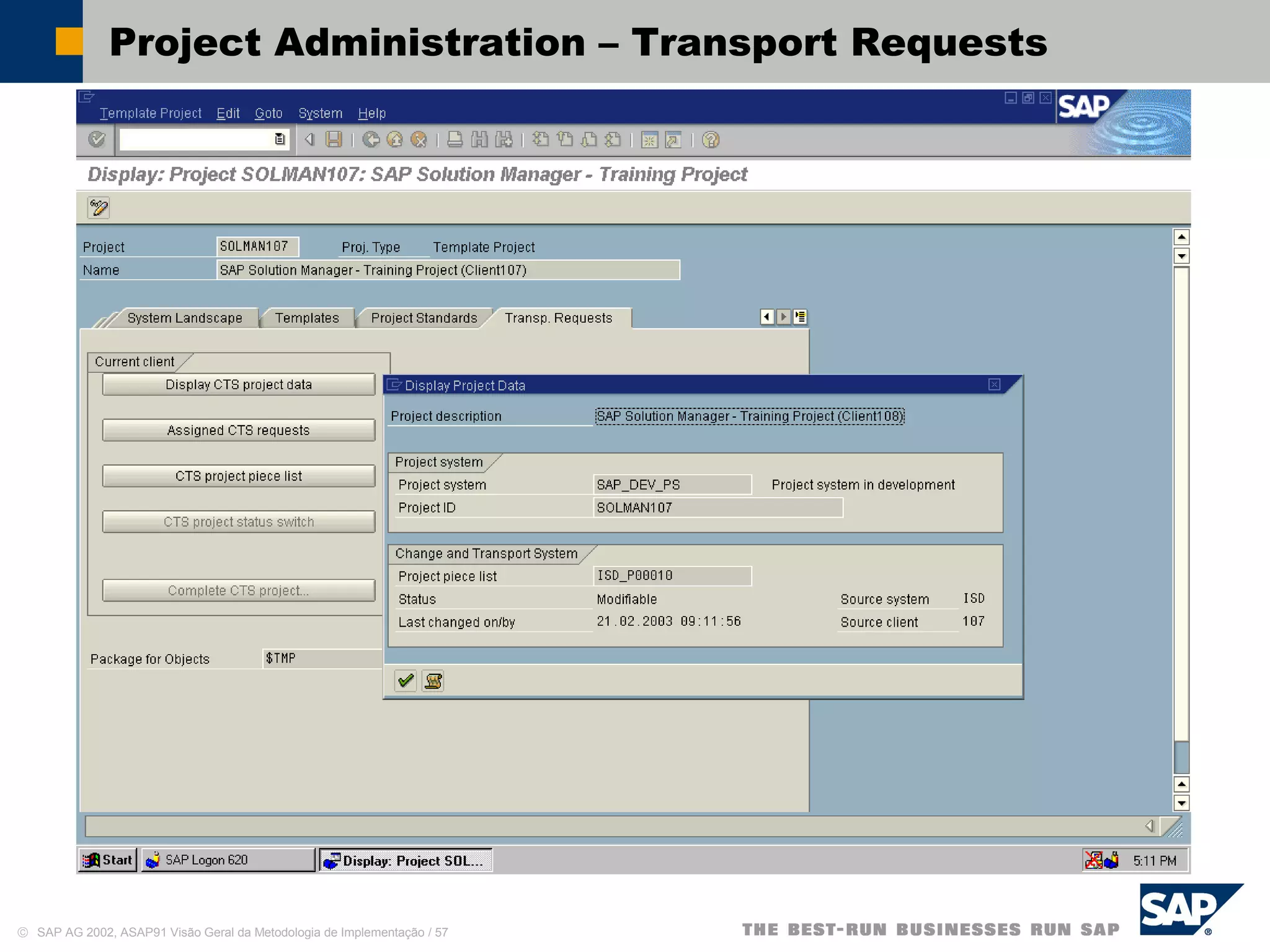Click the Project description field in dialog

pyautogui.click(x=750, y=416)
